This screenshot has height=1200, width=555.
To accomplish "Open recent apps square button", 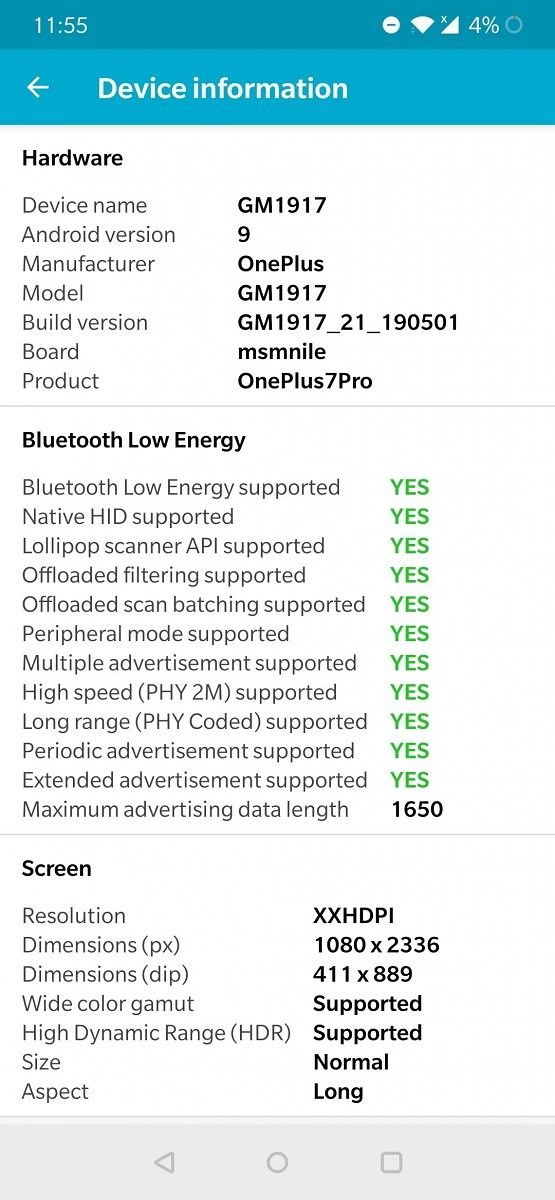I will tap(392, 1162).
